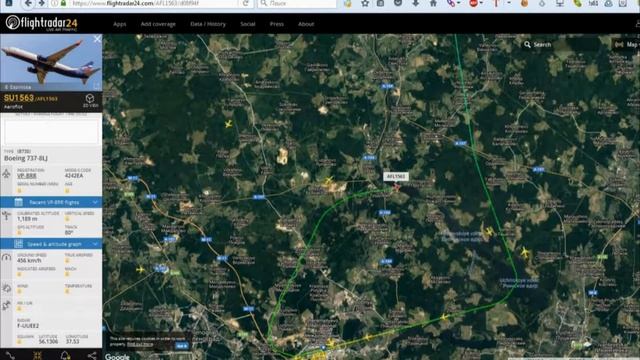Click the locked Squawk gold icon

tap(19, 342)
